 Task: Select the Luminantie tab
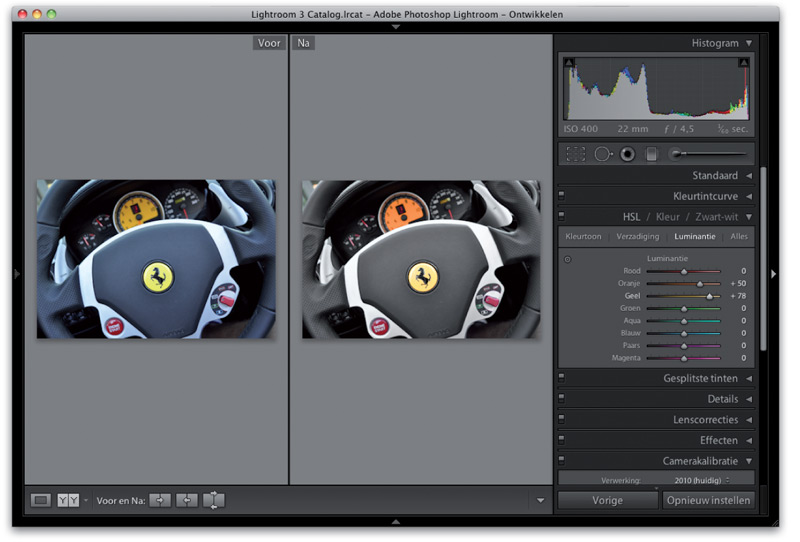(694, 236)
